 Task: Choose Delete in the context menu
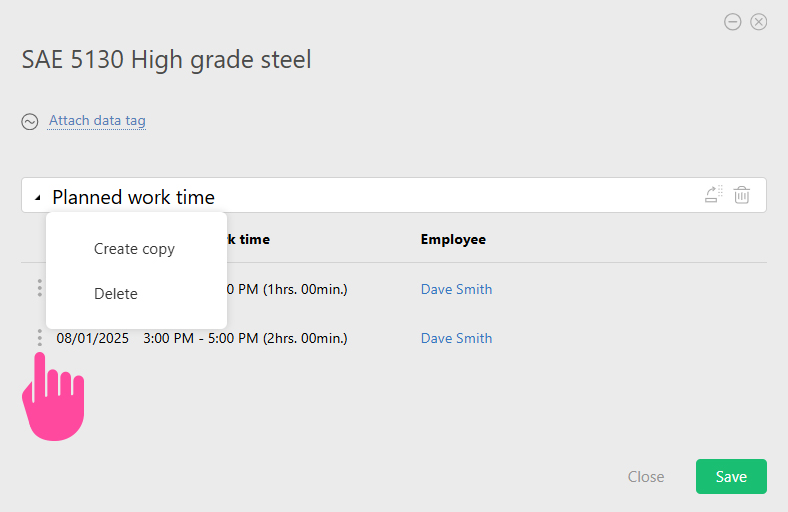click(x=116, y=293)
